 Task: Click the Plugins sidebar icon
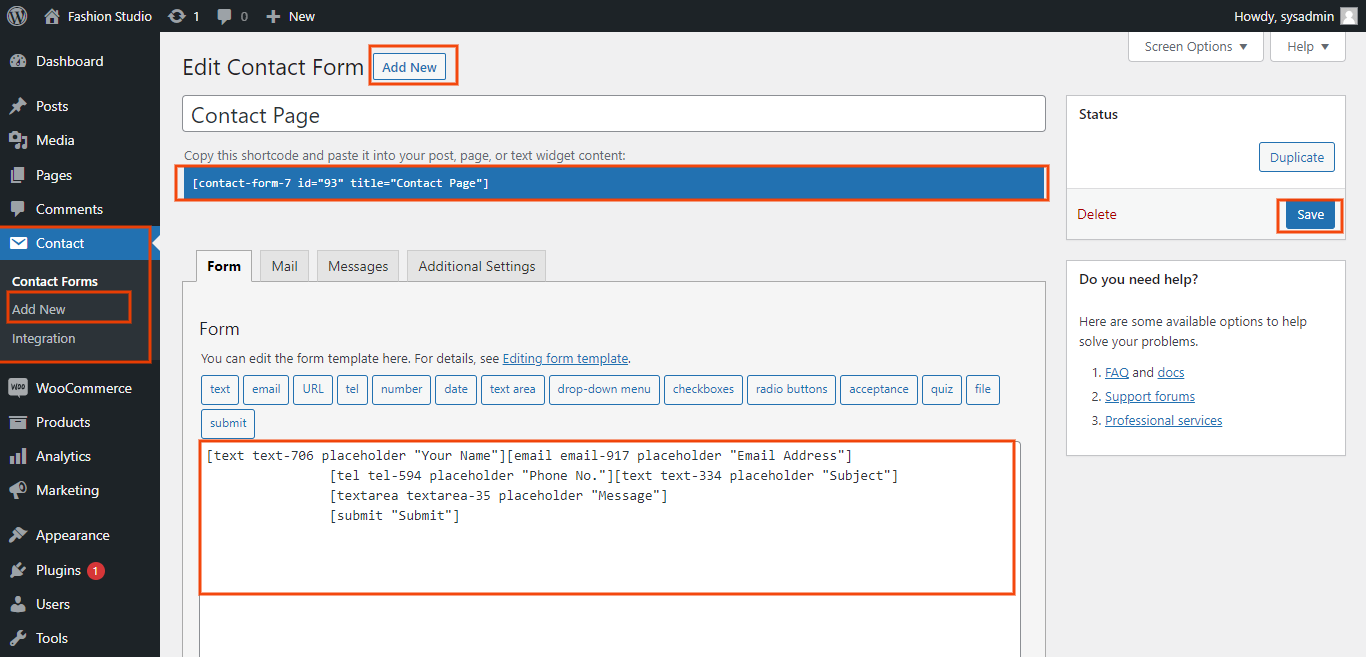[18, 570]
